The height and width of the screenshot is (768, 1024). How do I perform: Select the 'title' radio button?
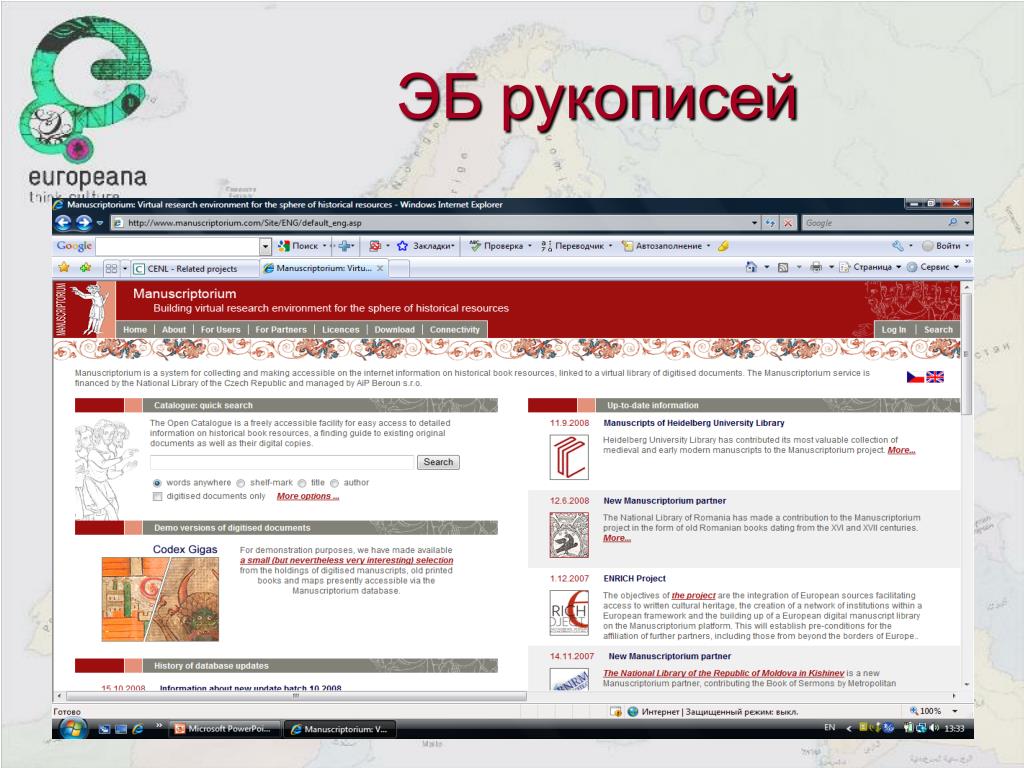[x=302, y=483]
